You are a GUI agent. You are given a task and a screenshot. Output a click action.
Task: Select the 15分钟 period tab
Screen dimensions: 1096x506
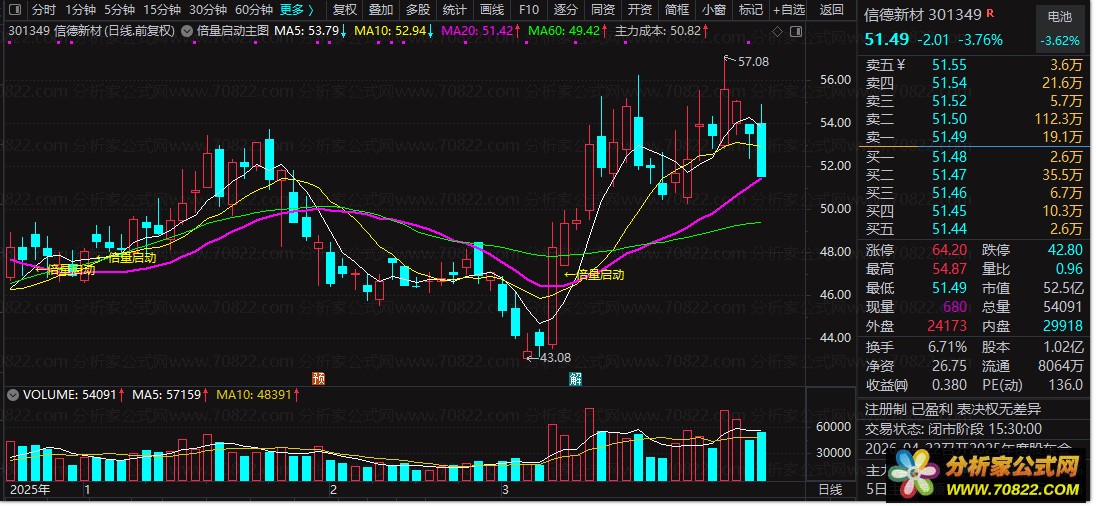(x=161, y=10)
